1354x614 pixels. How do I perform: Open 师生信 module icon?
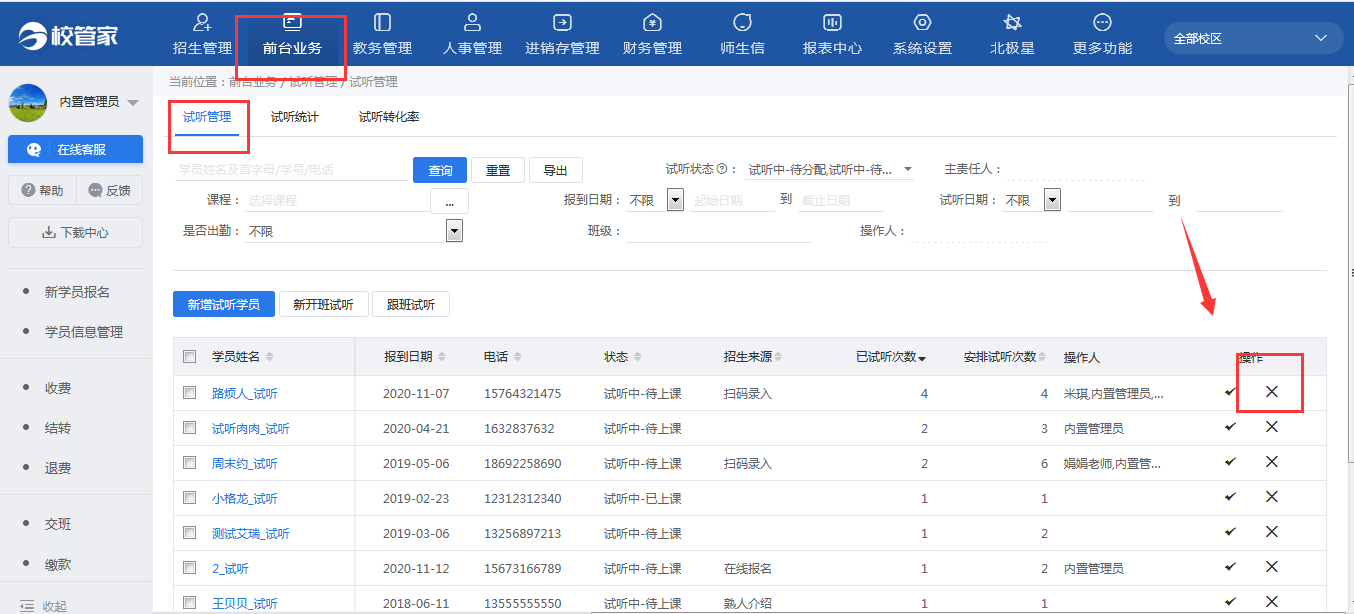coord(742,22)
